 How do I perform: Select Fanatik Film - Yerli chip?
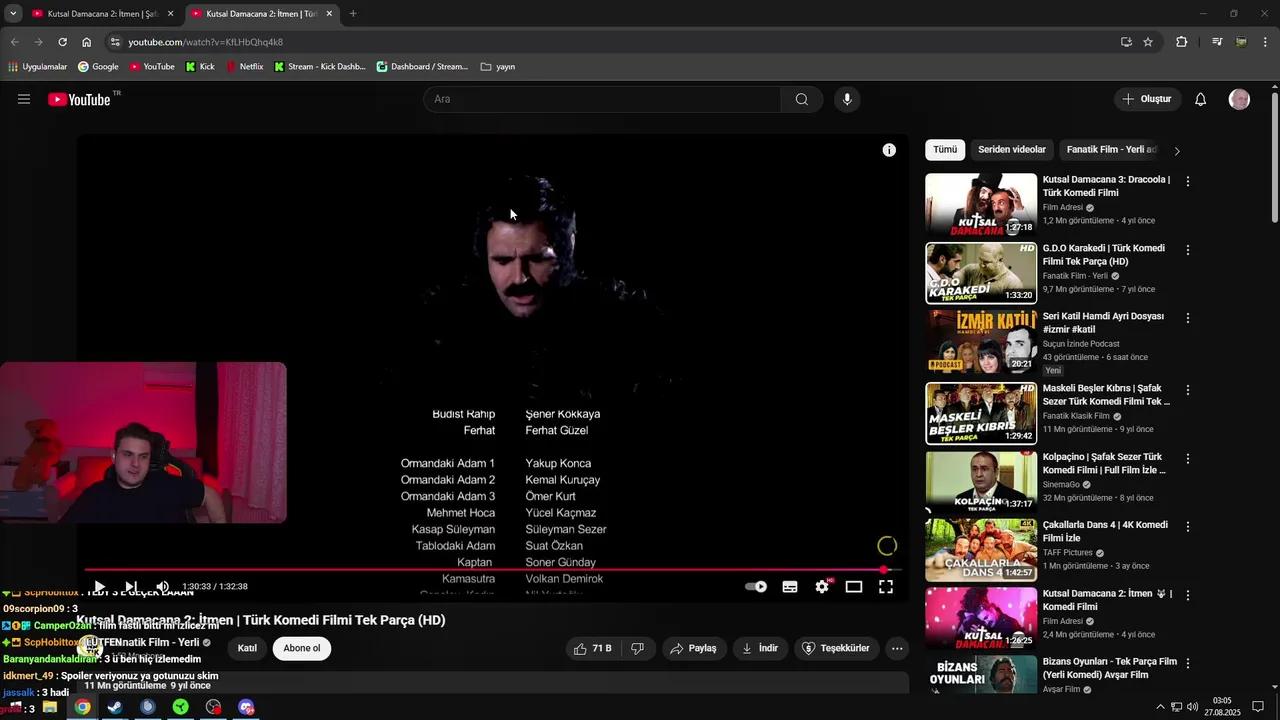click(1111, 150)
